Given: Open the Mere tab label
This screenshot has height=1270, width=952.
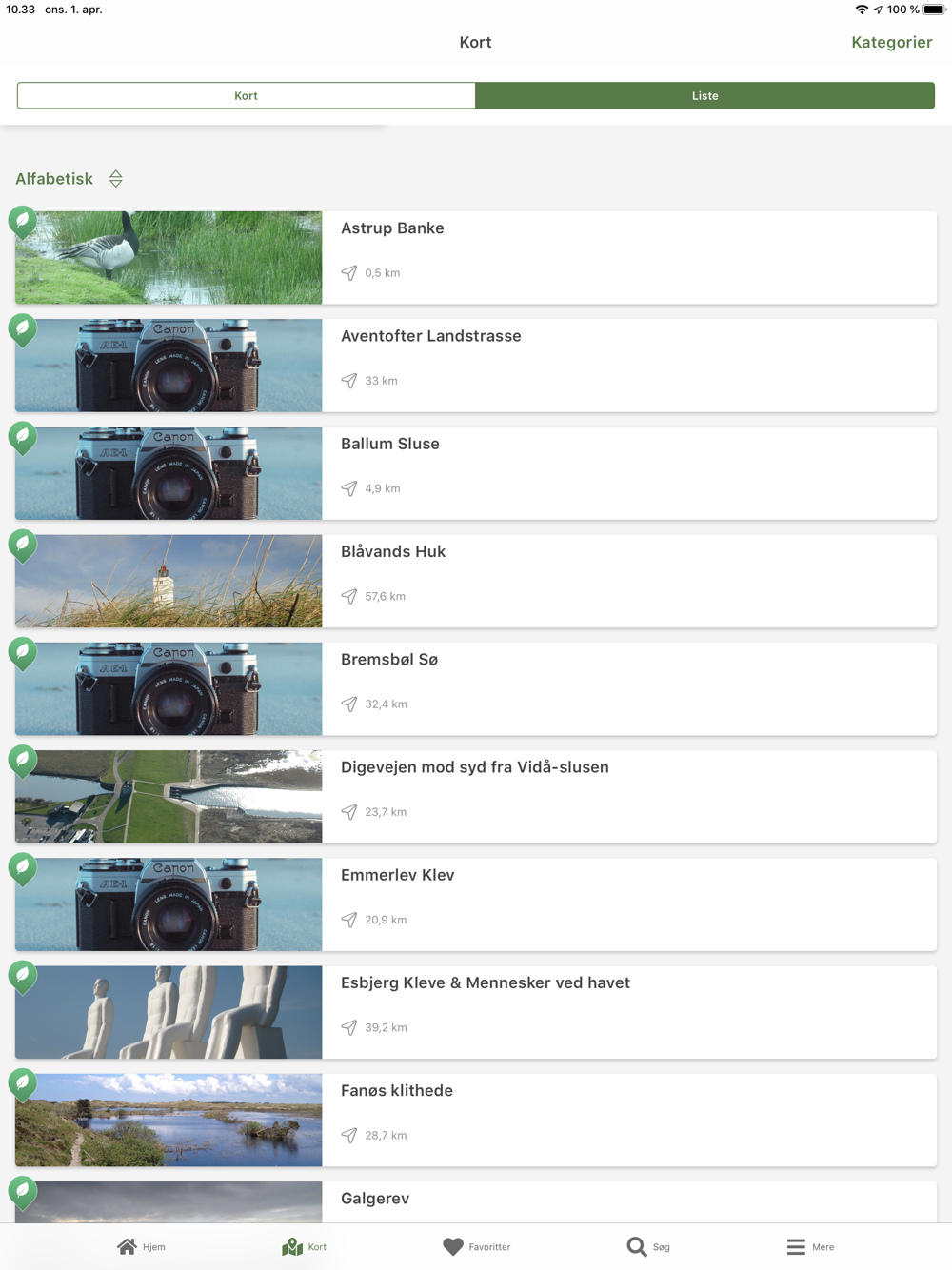Looking at the screenshot, I should [823, 1247].
